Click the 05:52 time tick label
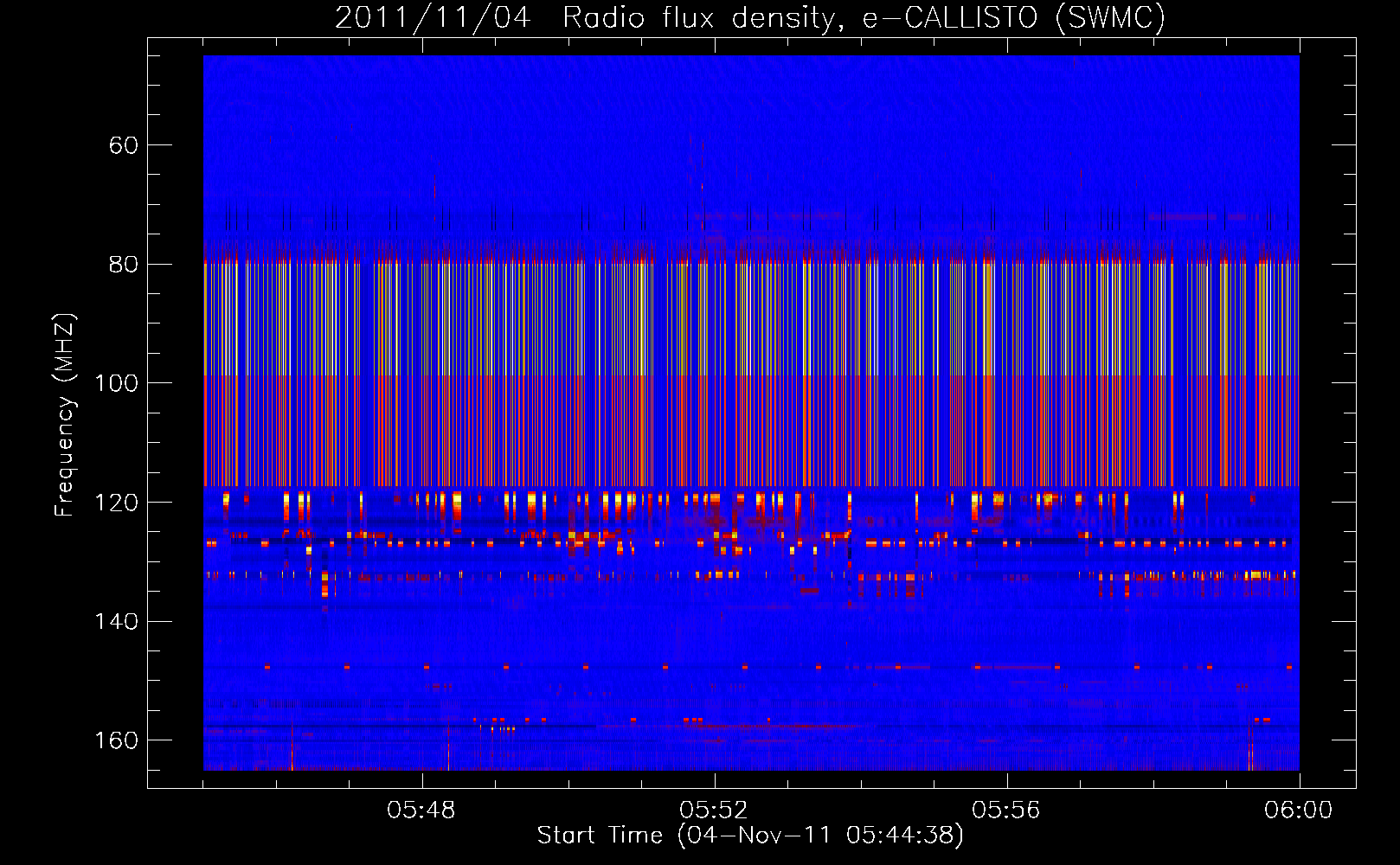Viewport: 1400px width, 865px height. point(714,811)
